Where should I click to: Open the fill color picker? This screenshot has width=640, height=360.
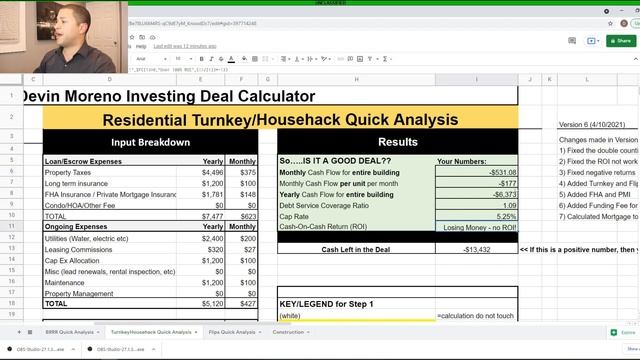[x=244, y=59]
